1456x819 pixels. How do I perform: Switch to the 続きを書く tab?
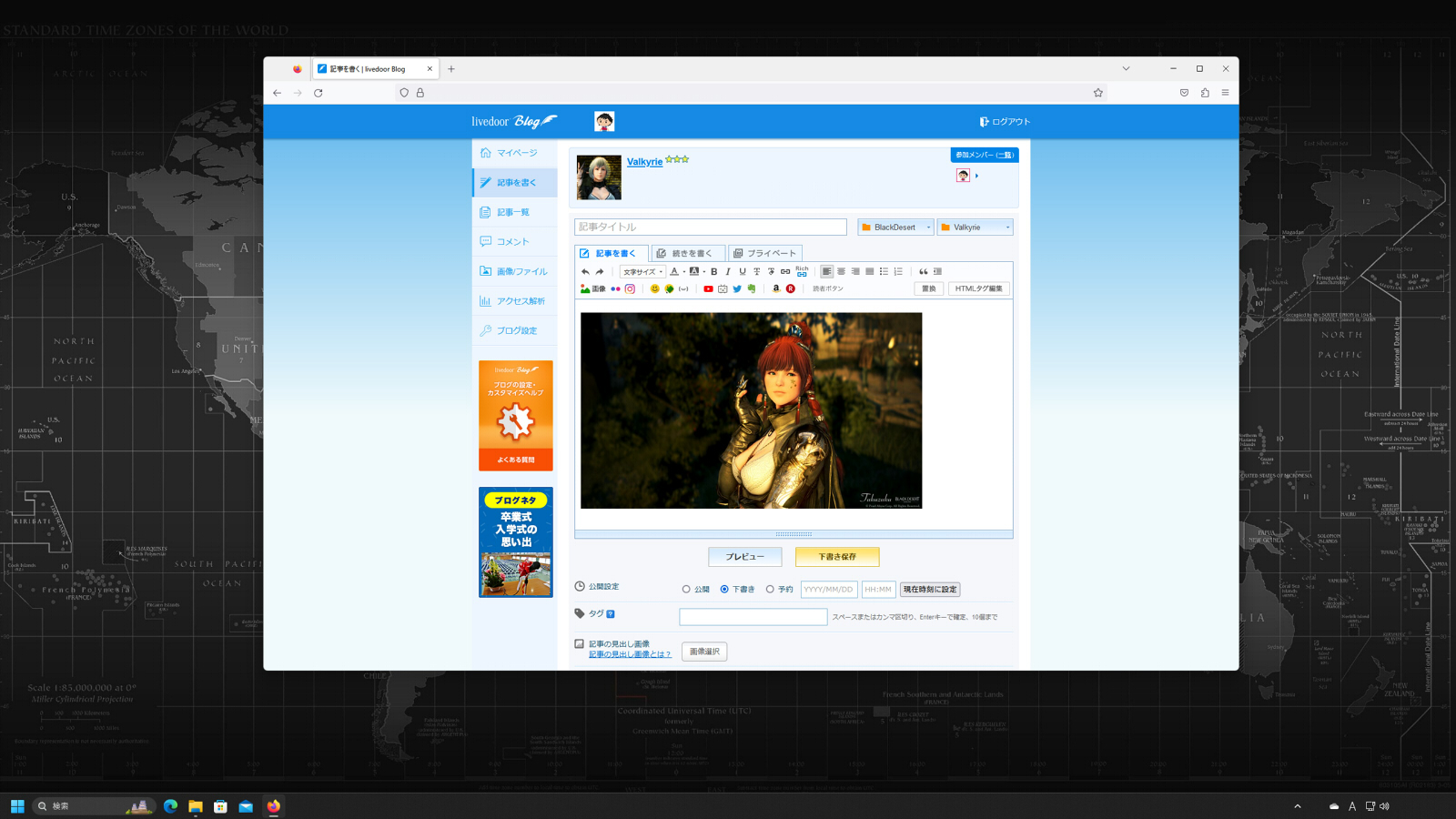coord(688,253)
